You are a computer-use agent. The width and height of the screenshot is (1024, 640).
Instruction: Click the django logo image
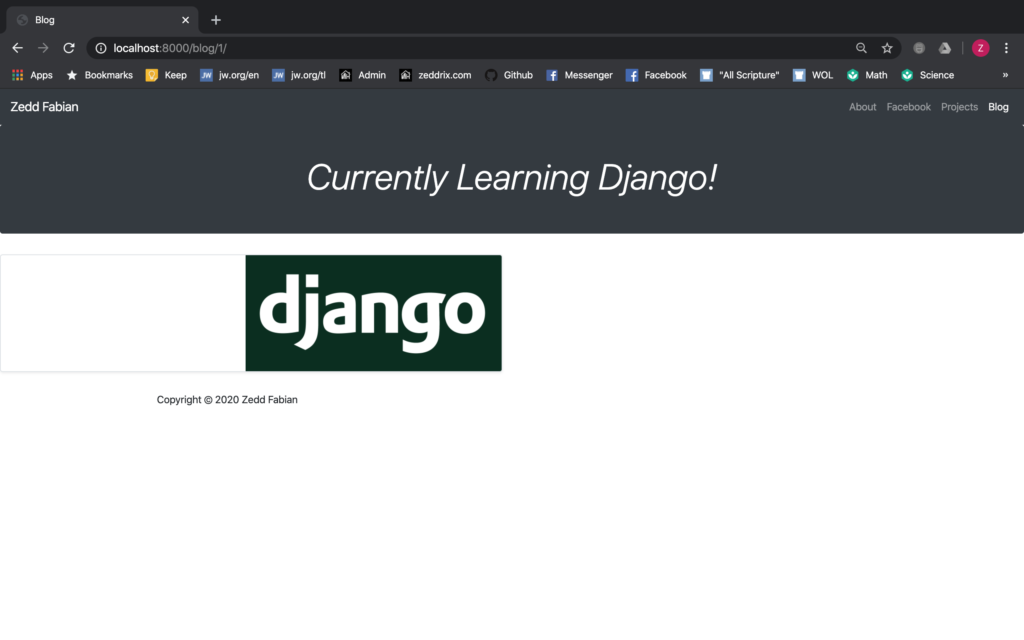(374, 313)
